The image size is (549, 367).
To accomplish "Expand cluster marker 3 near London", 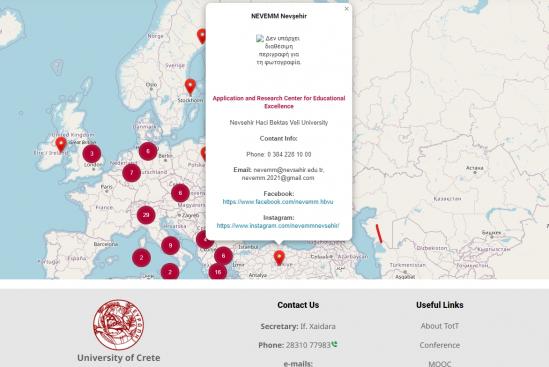I will [92, 154].
